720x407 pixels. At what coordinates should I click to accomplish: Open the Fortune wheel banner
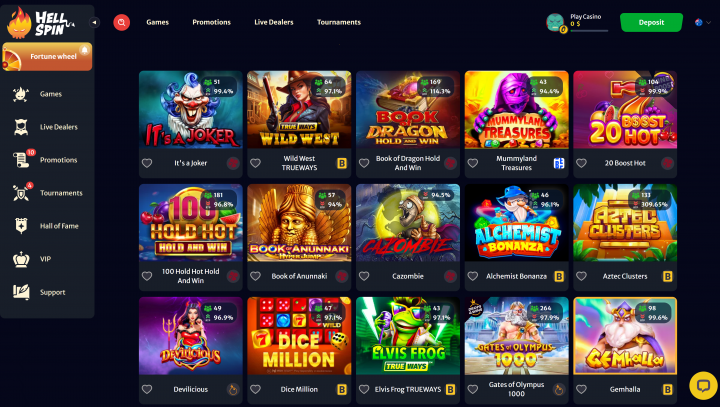pyautogui.click(x=47, y=57)
